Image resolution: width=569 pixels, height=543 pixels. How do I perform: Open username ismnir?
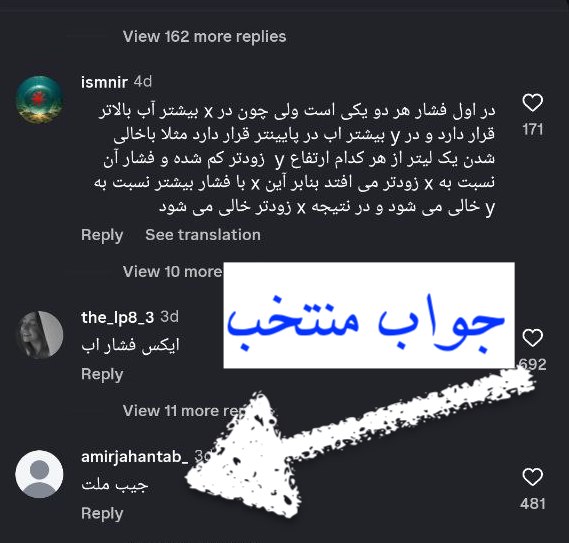[x=104, y=82]
